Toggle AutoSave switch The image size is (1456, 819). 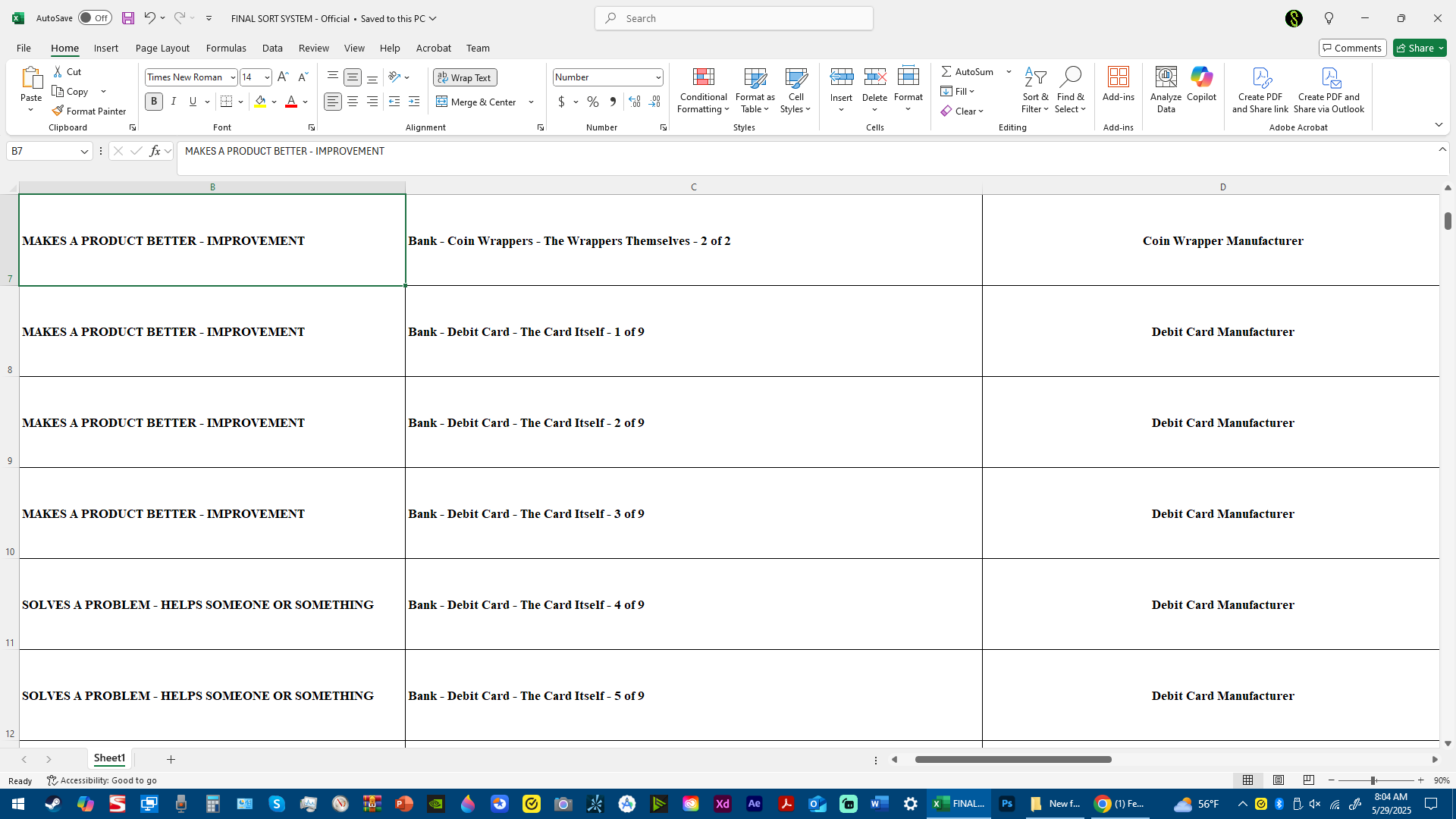pos(95,18)
